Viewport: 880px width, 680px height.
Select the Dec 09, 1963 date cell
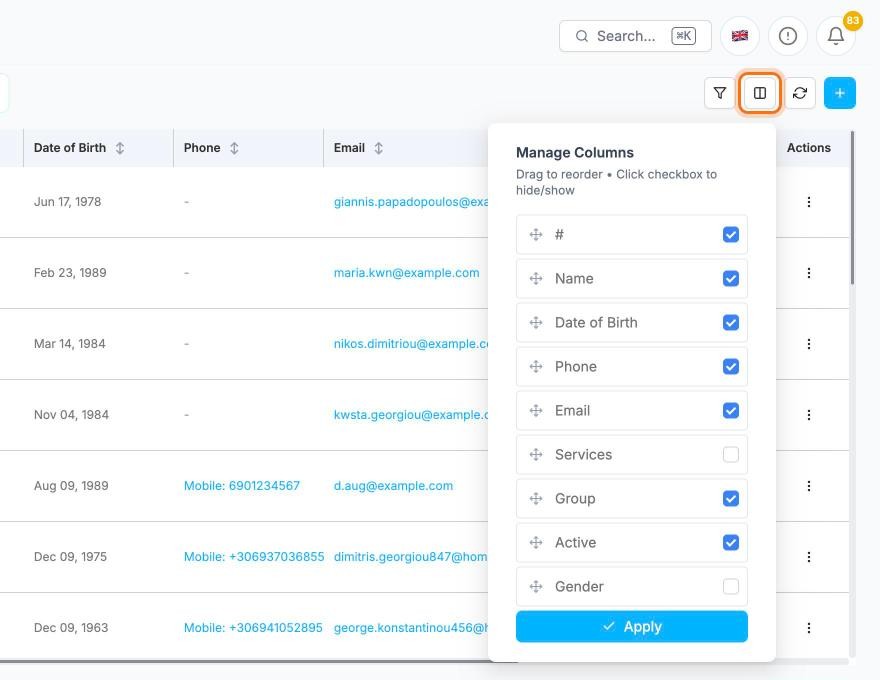[x=71, y=628]
